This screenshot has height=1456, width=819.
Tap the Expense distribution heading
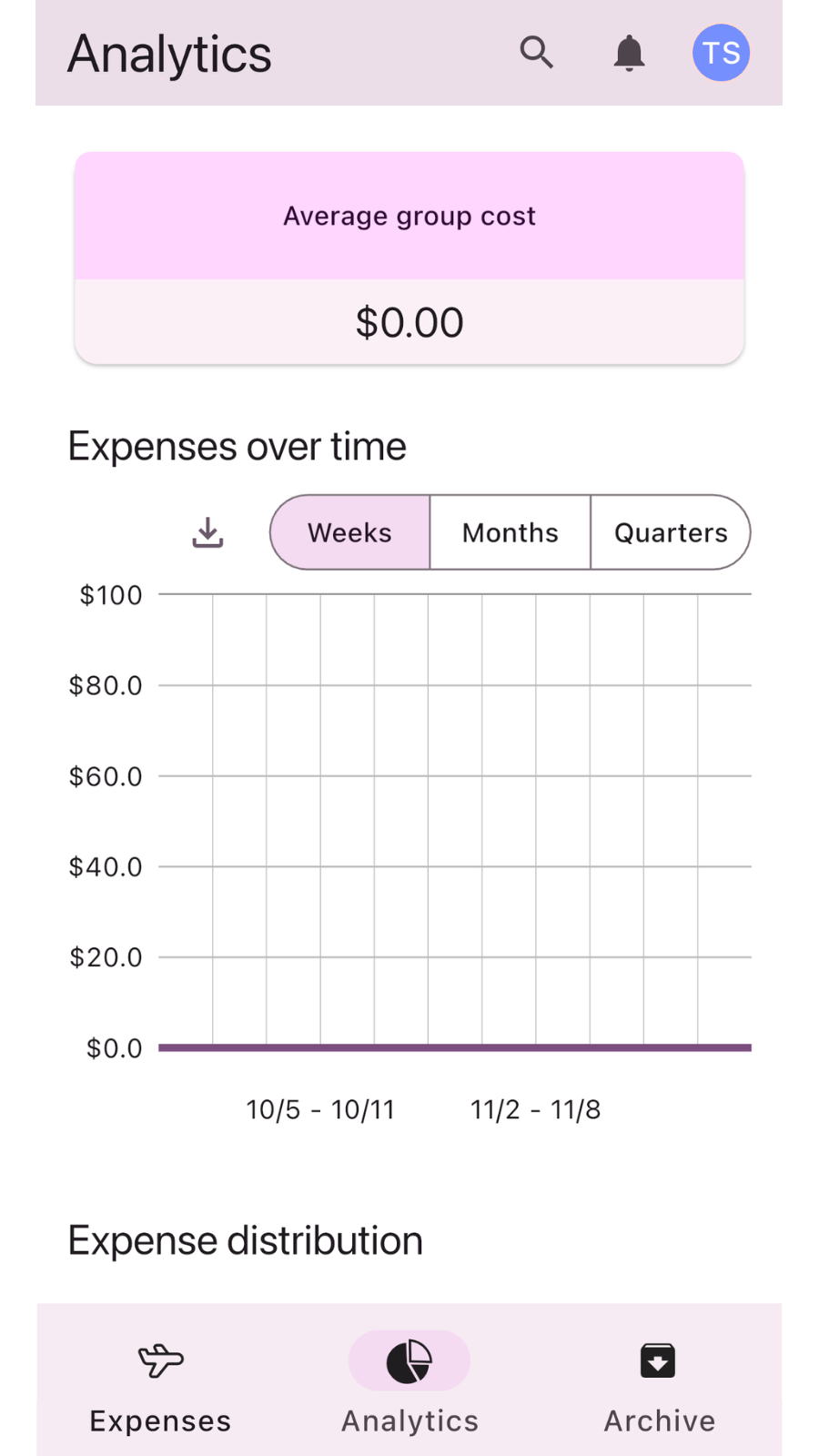(x=246, y=1240)
